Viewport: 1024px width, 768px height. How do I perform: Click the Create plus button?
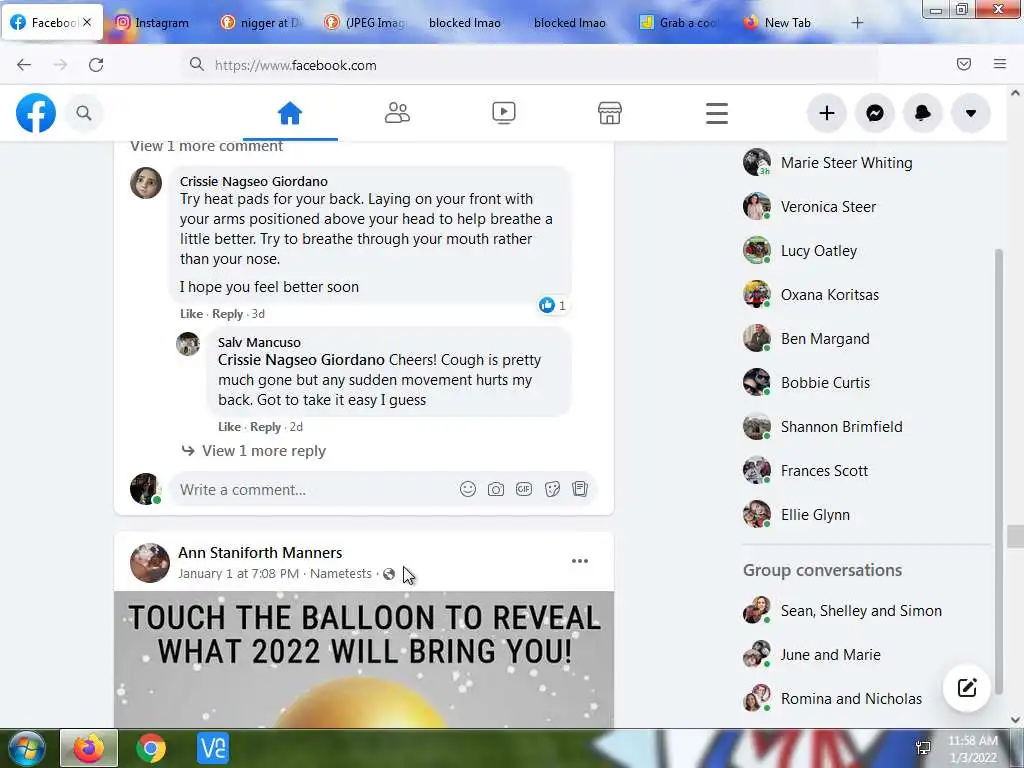827,113
